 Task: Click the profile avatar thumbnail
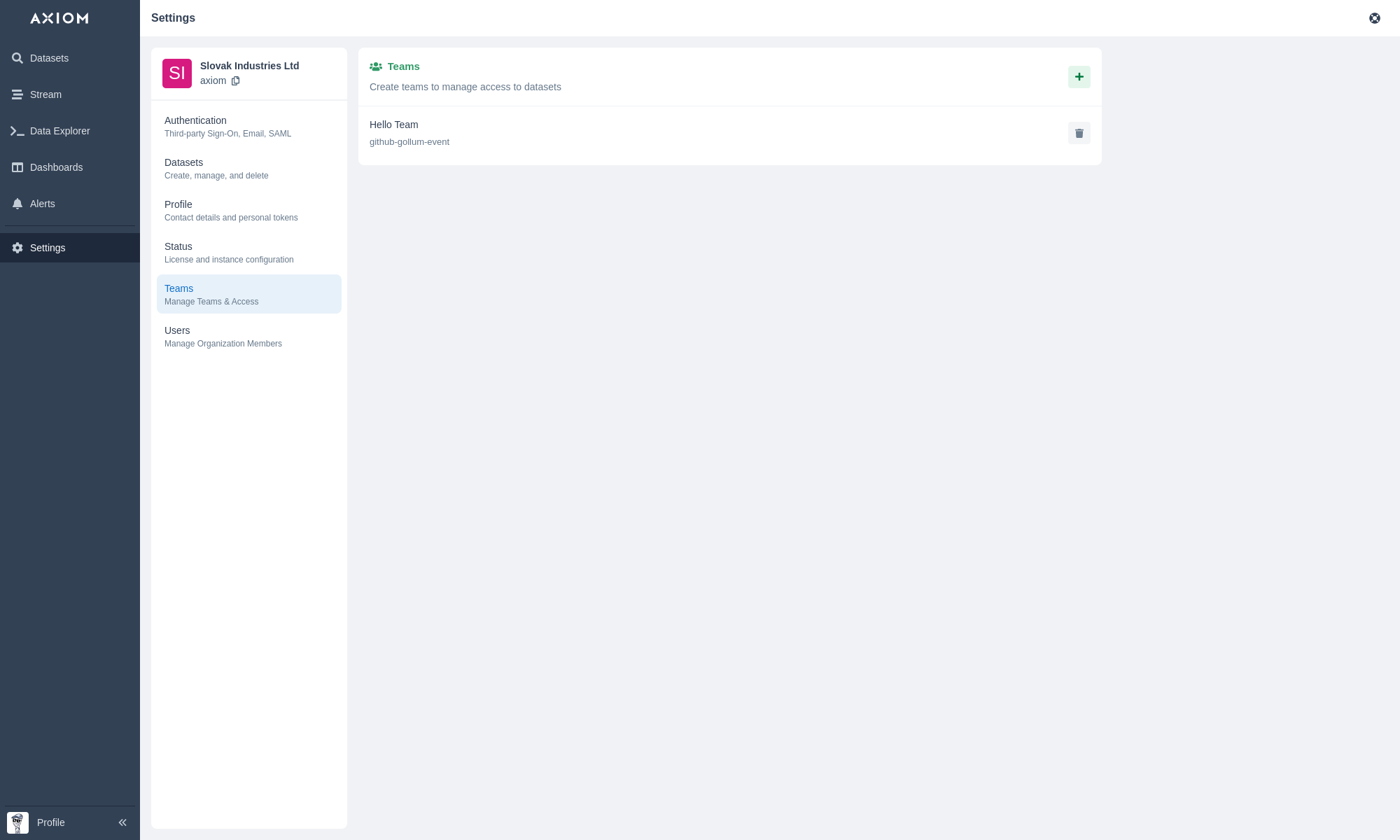click(x=17, y=822)
